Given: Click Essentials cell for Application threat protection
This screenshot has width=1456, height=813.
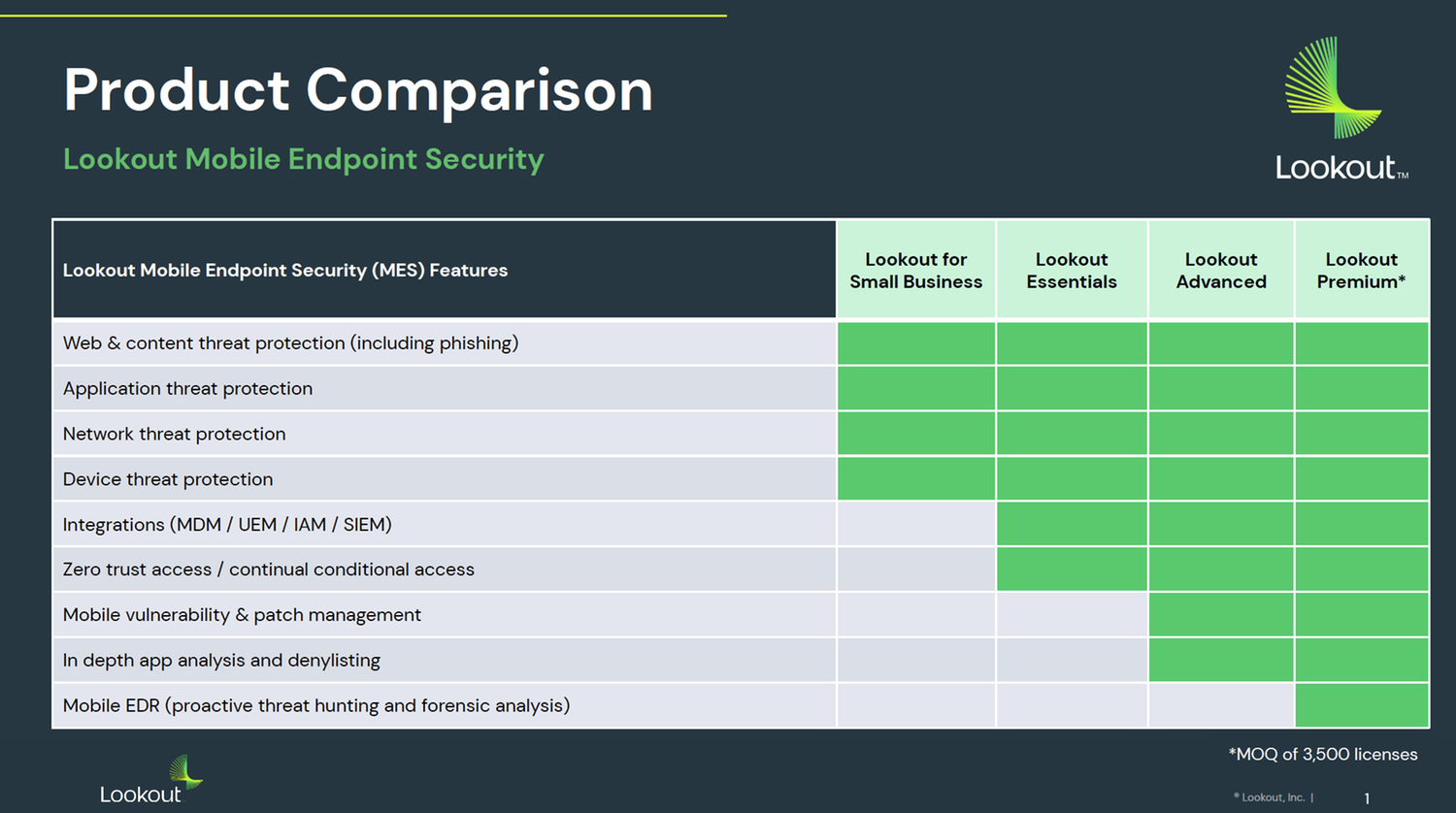Looking at the screenshot, I should (x=1072, y=388).
